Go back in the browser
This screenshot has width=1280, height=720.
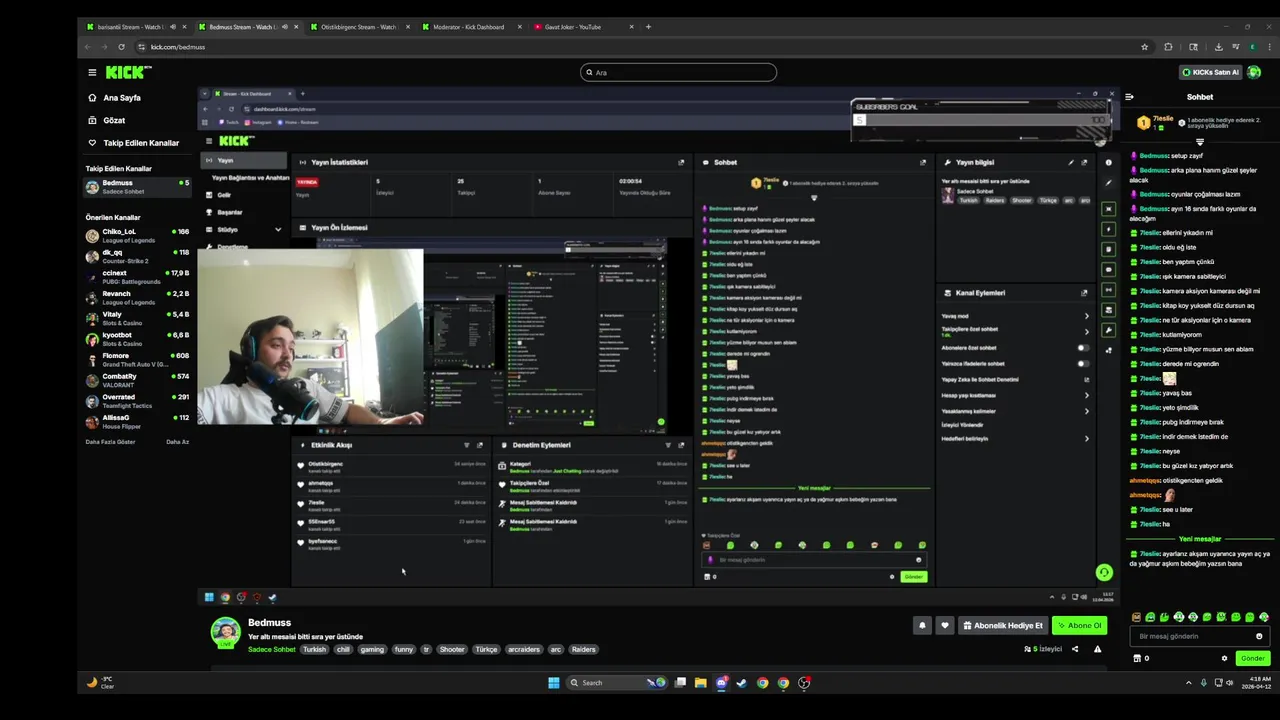(87, 47)
